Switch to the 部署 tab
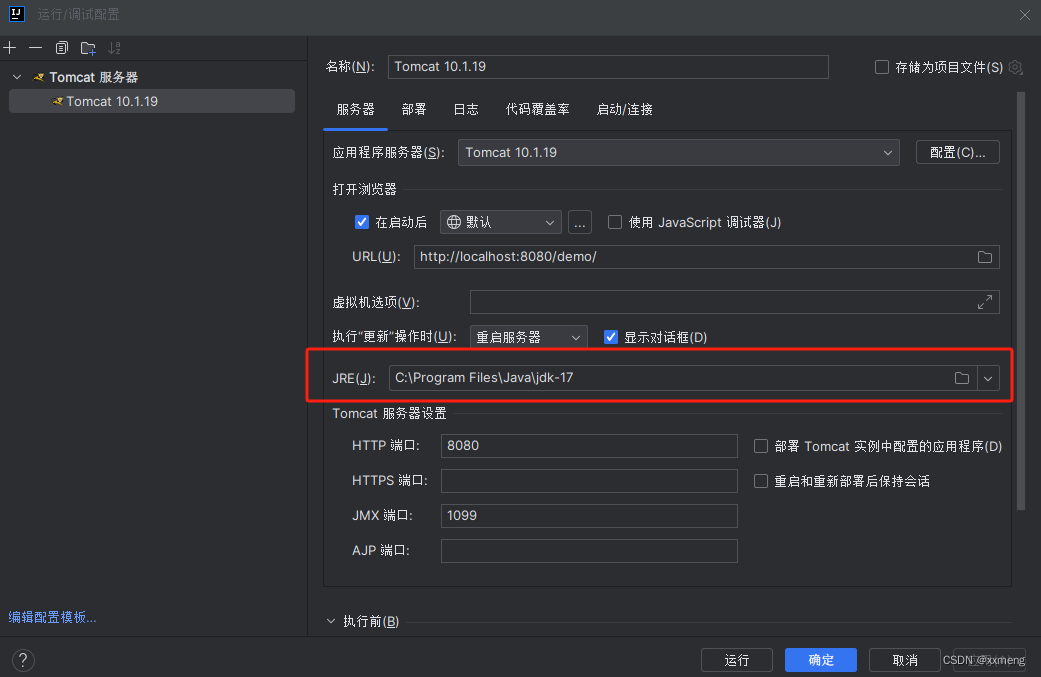This screenshot has height=677, width=1041. [x=414, y=110]
